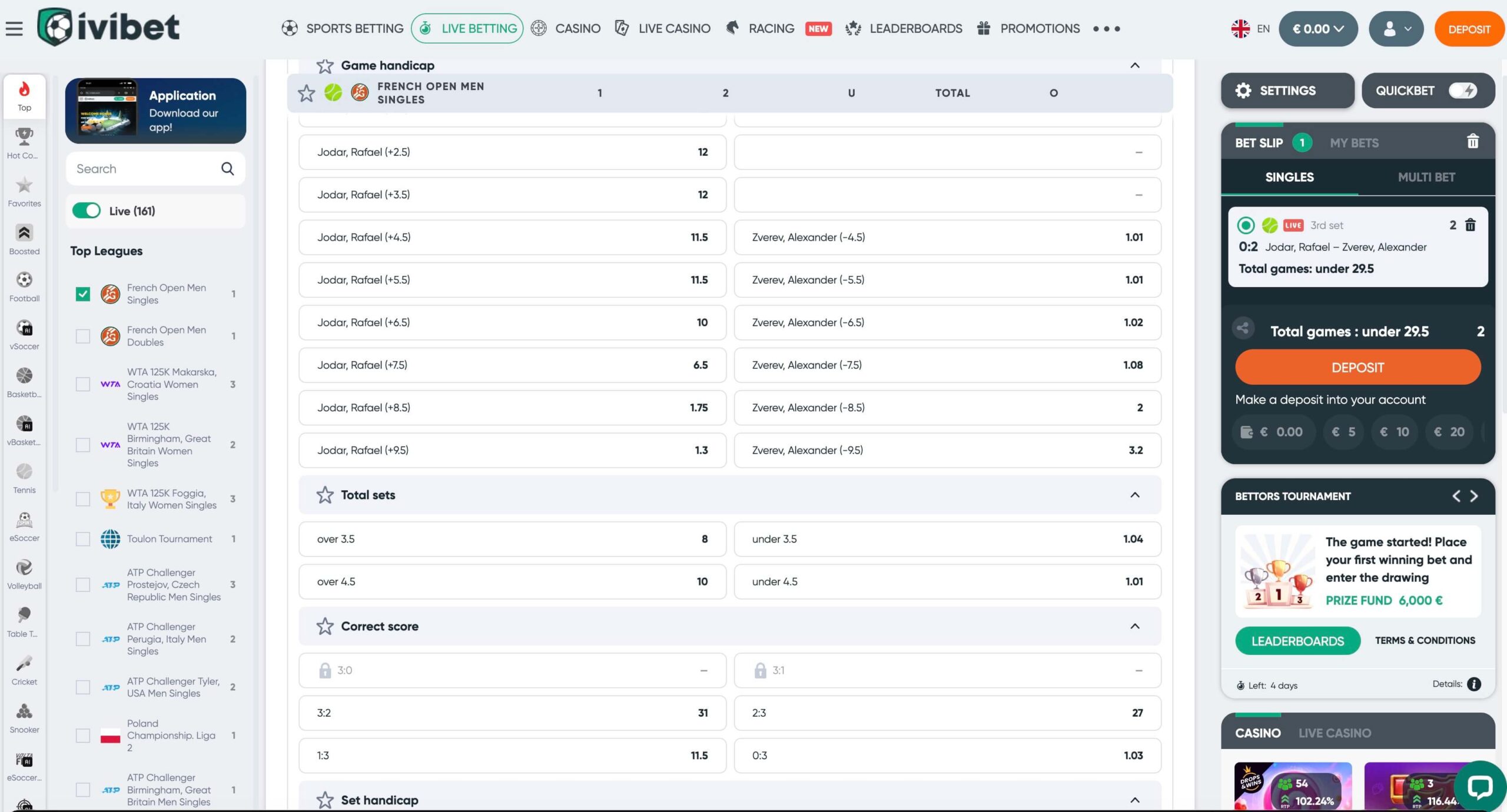Check ATP Challenger Prostejov checkbox
This screenshot has height=812, width=1507.
(83, 585)
